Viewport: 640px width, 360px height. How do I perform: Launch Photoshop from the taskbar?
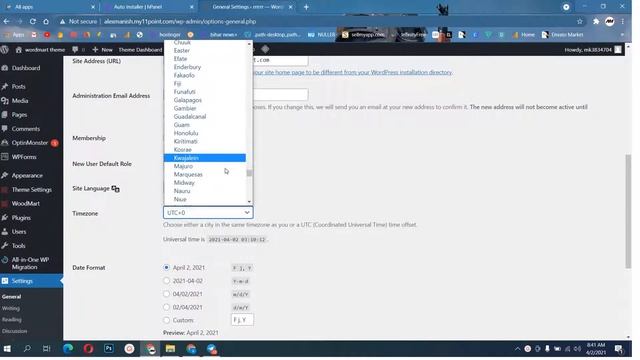[x=109, y=349]
